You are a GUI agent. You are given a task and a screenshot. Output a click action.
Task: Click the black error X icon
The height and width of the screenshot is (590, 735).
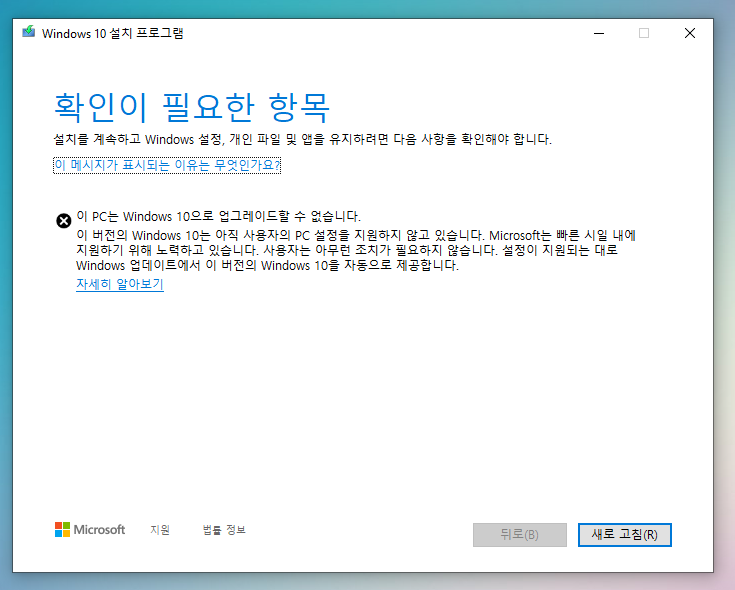(64, 220)
